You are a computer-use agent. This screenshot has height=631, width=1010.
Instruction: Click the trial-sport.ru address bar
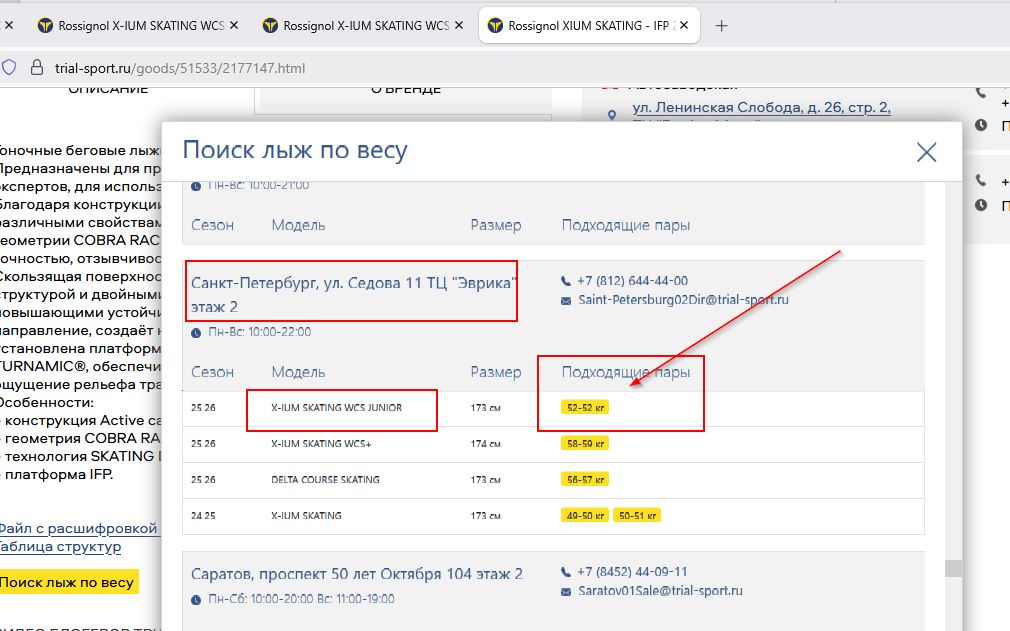(x=180, y=68)
